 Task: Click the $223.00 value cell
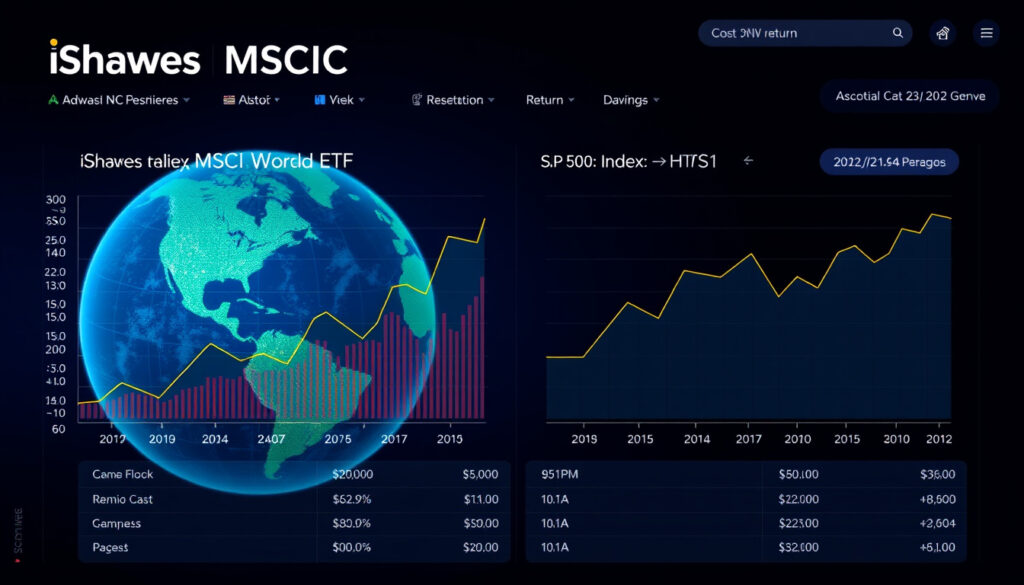(x=798, y=524)
